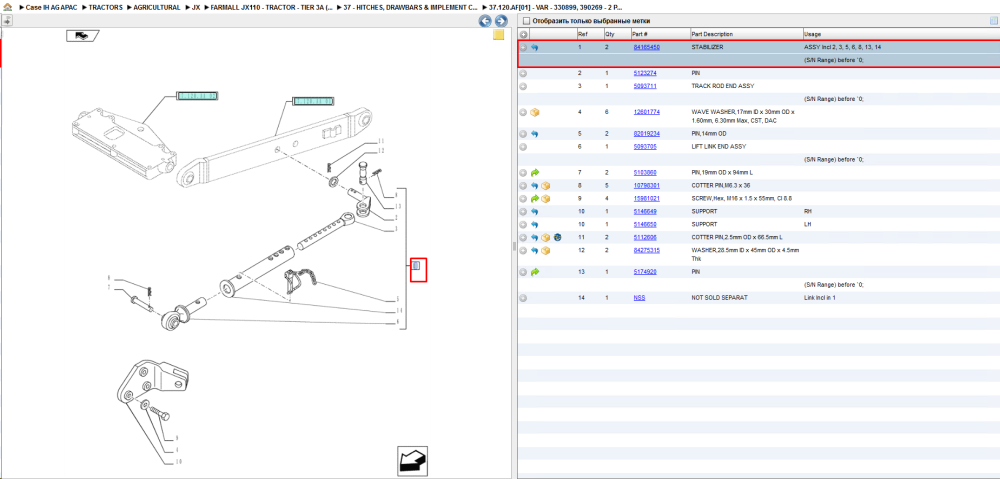Viewport: 1000px width, 479px height.
Task: Click the pin panel icon under the home icon
Action: point(7,20)
